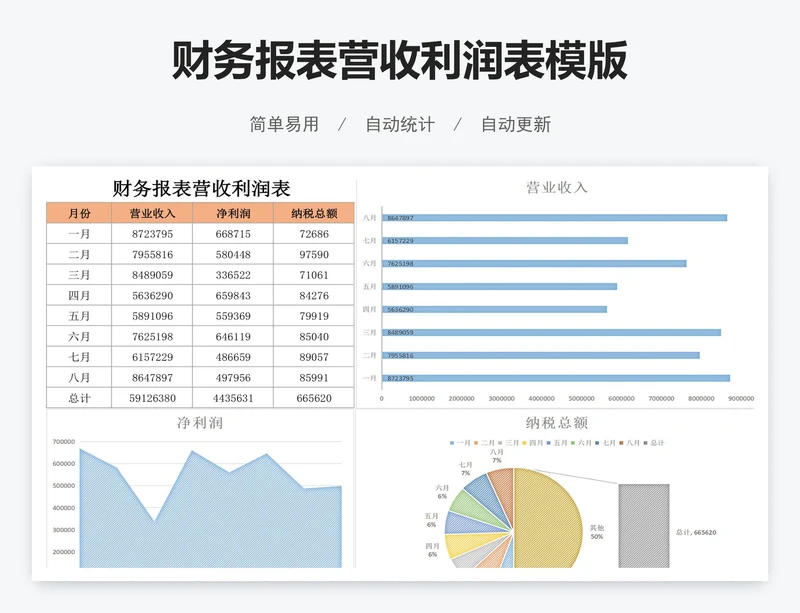Click the 二月 row label in table

click(x=79, y=254)
